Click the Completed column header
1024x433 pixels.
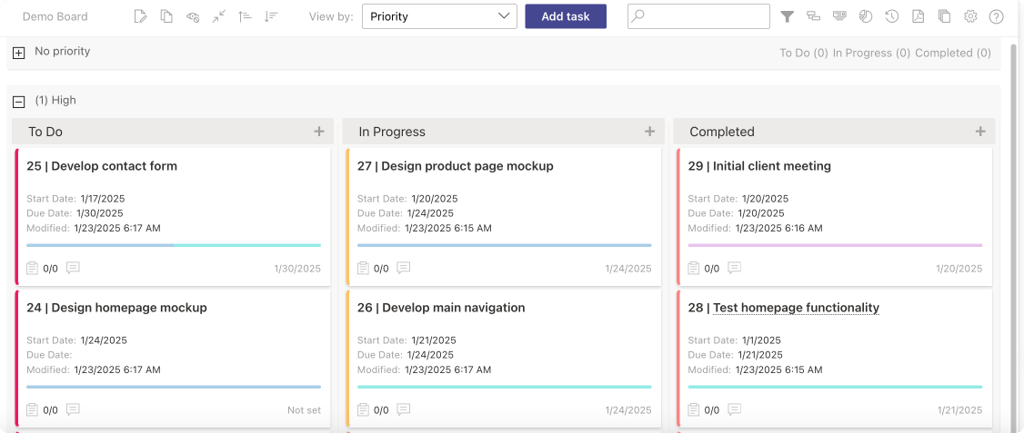click(835, 131)
